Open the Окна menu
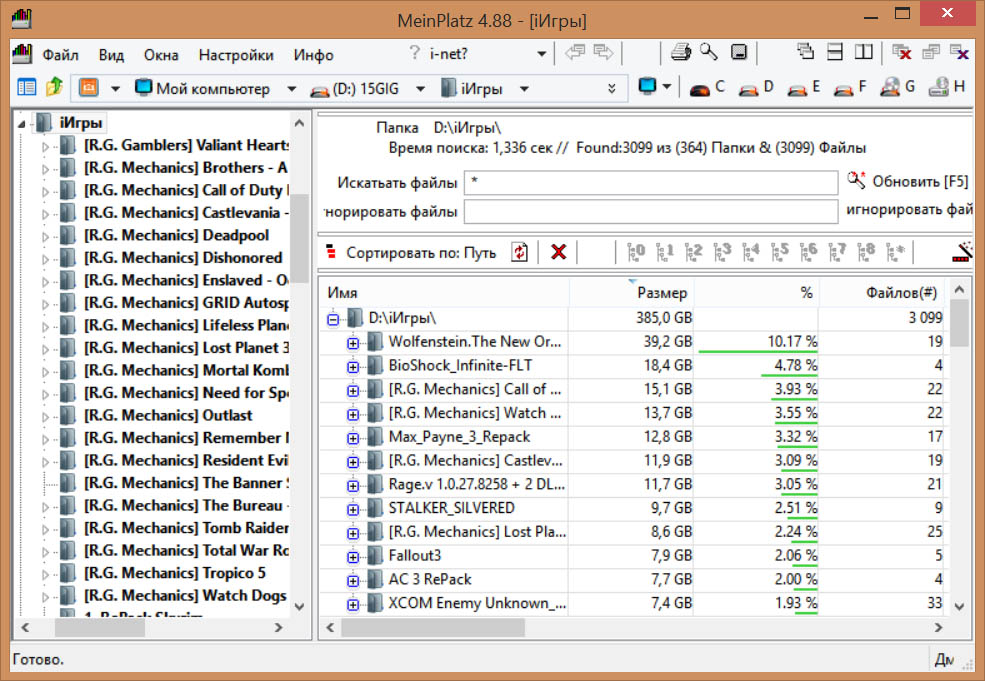Screen dimensions: 985x681 [161, 55]
